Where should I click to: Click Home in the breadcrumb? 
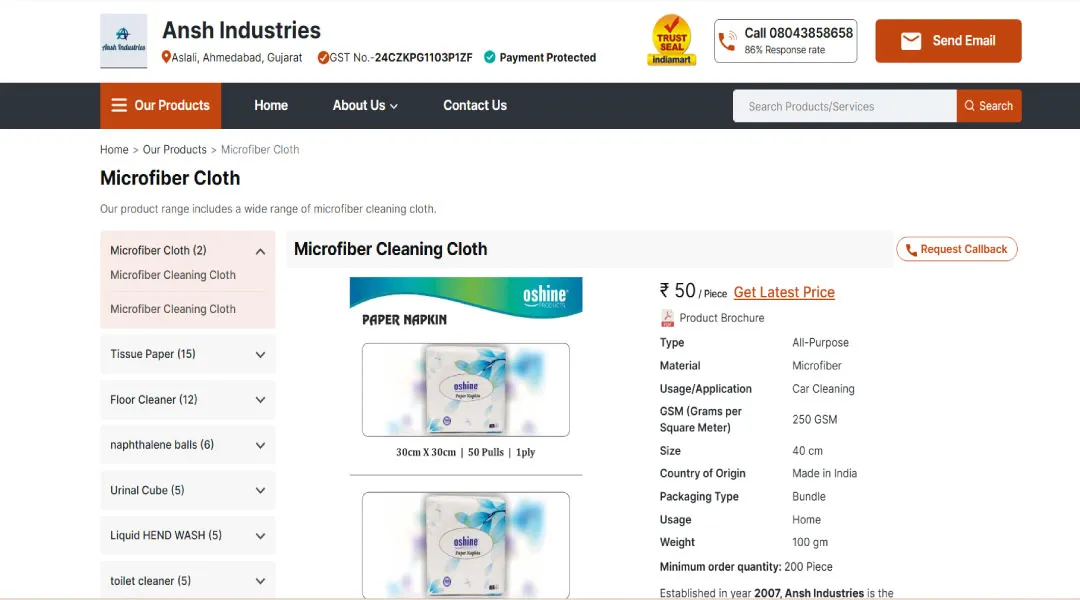tap(114, 149)
